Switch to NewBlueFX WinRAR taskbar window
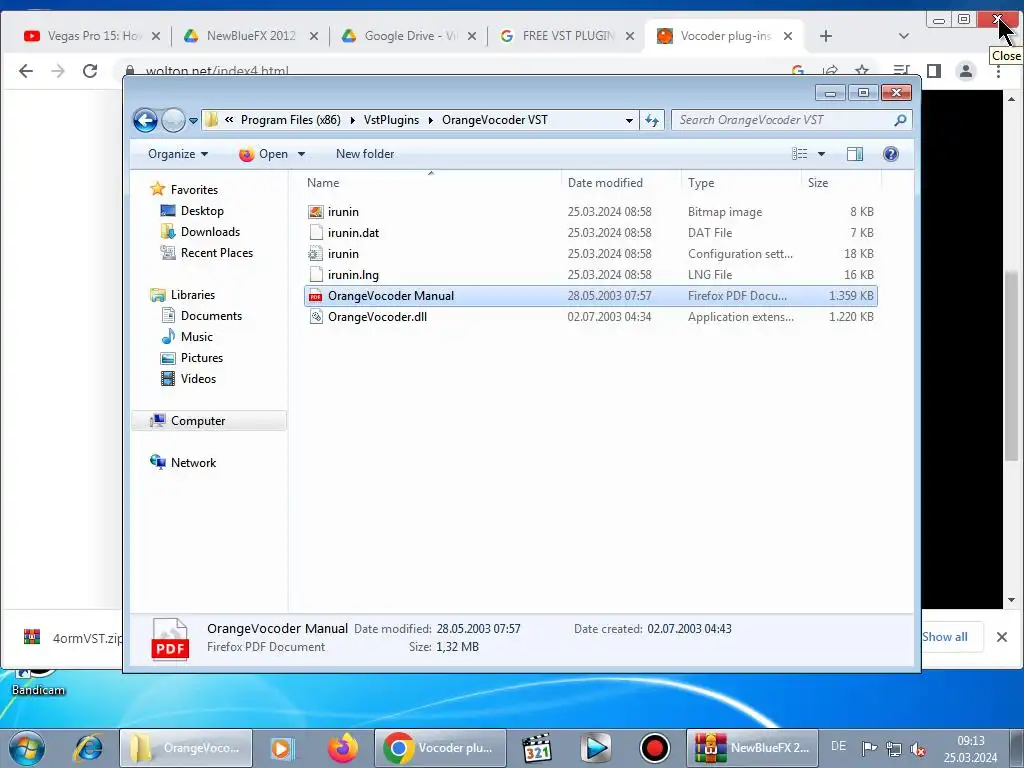 (x=751, y=748)
